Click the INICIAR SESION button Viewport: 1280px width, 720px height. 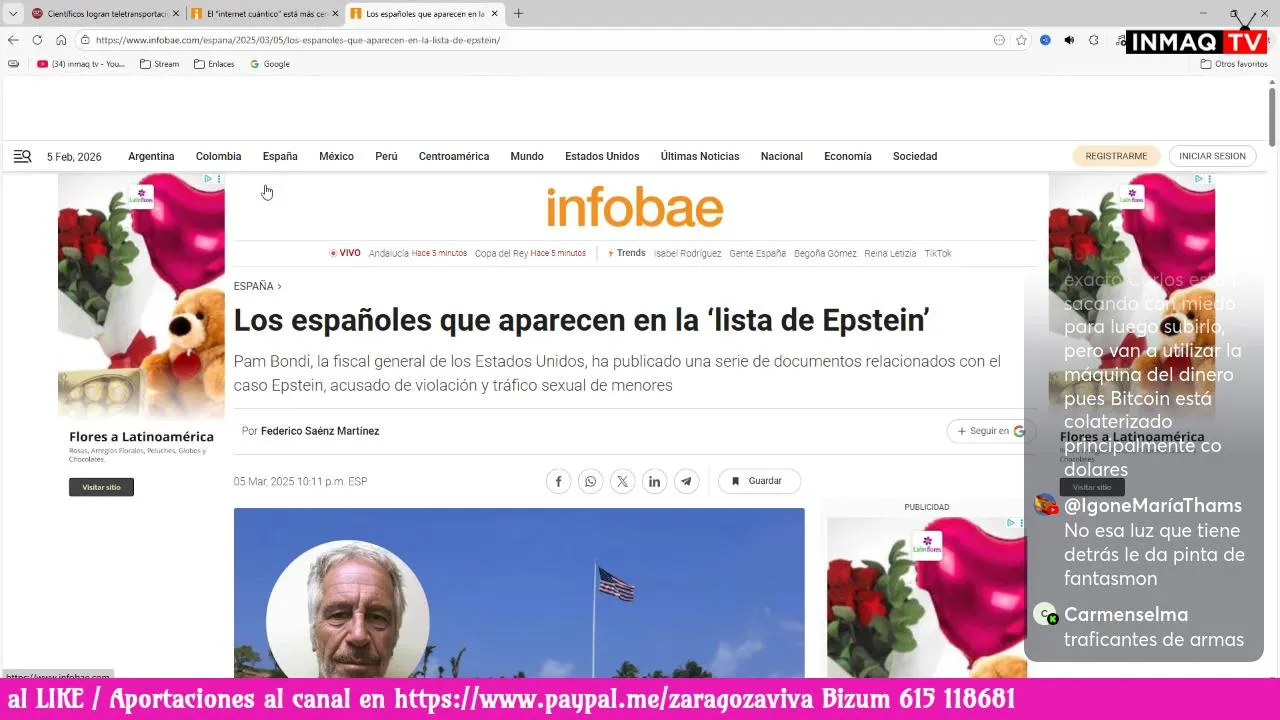click(x=1212, y=156)
